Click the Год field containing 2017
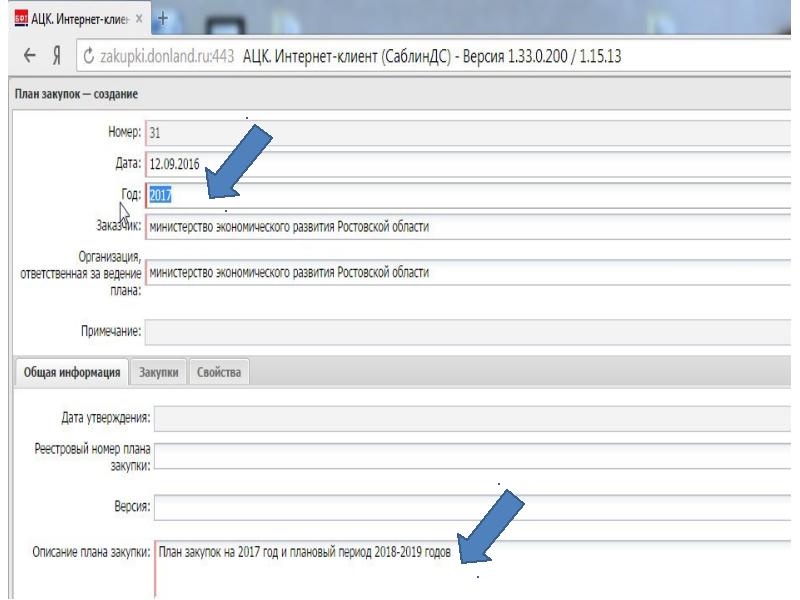 tap(468, 195)
